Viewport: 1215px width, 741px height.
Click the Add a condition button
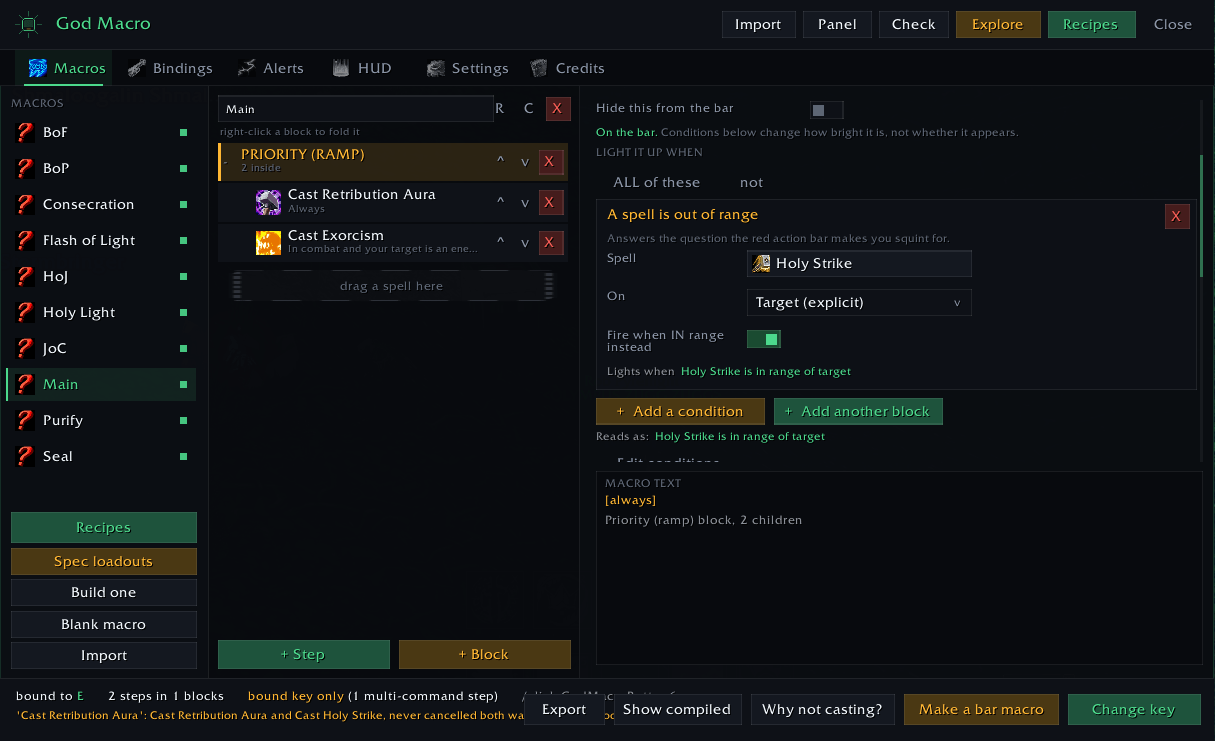680,411
